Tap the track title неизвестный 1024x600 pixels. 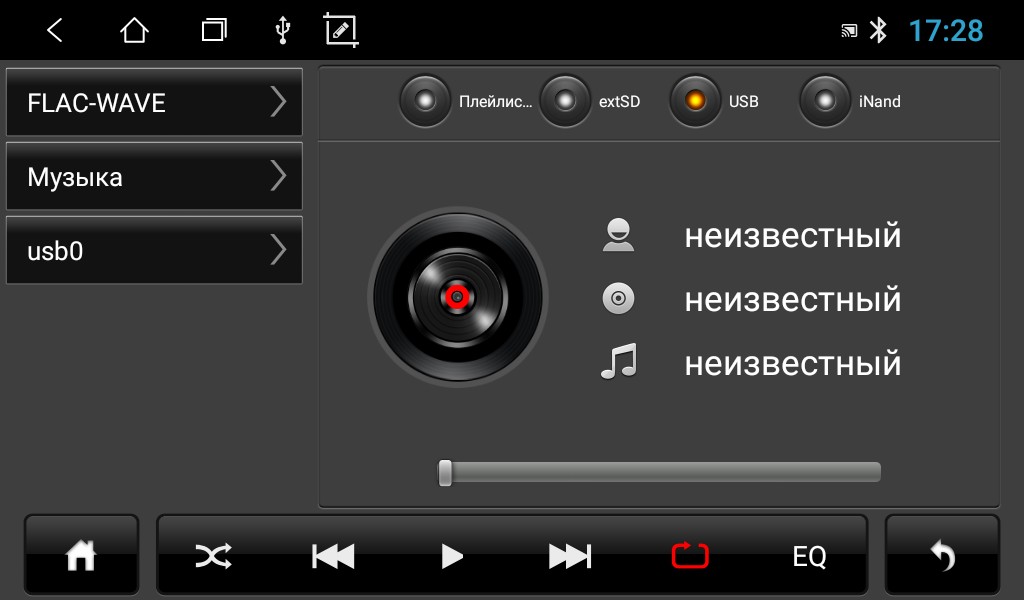point(793,364)
